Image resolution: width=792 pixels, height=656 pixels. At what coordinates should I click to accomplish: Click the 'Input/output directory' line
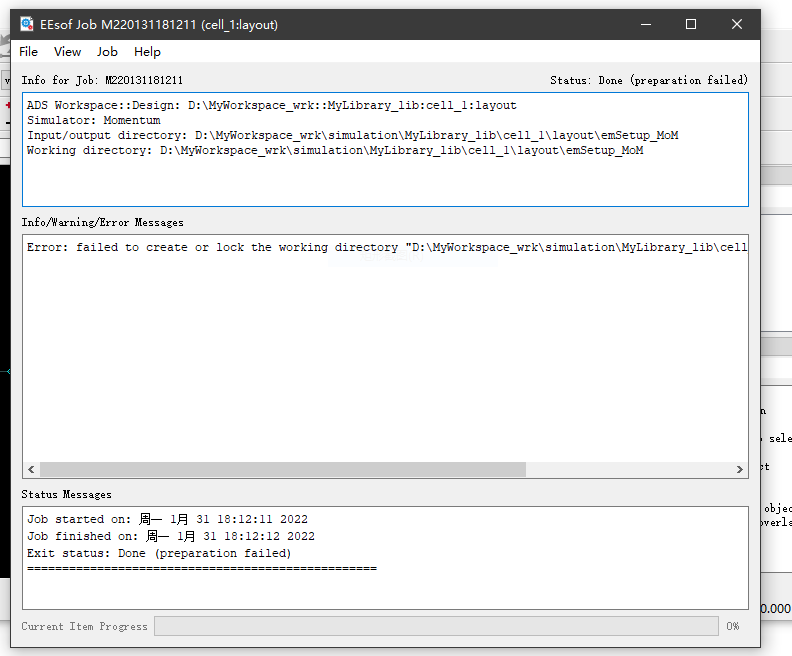(353, 135)
